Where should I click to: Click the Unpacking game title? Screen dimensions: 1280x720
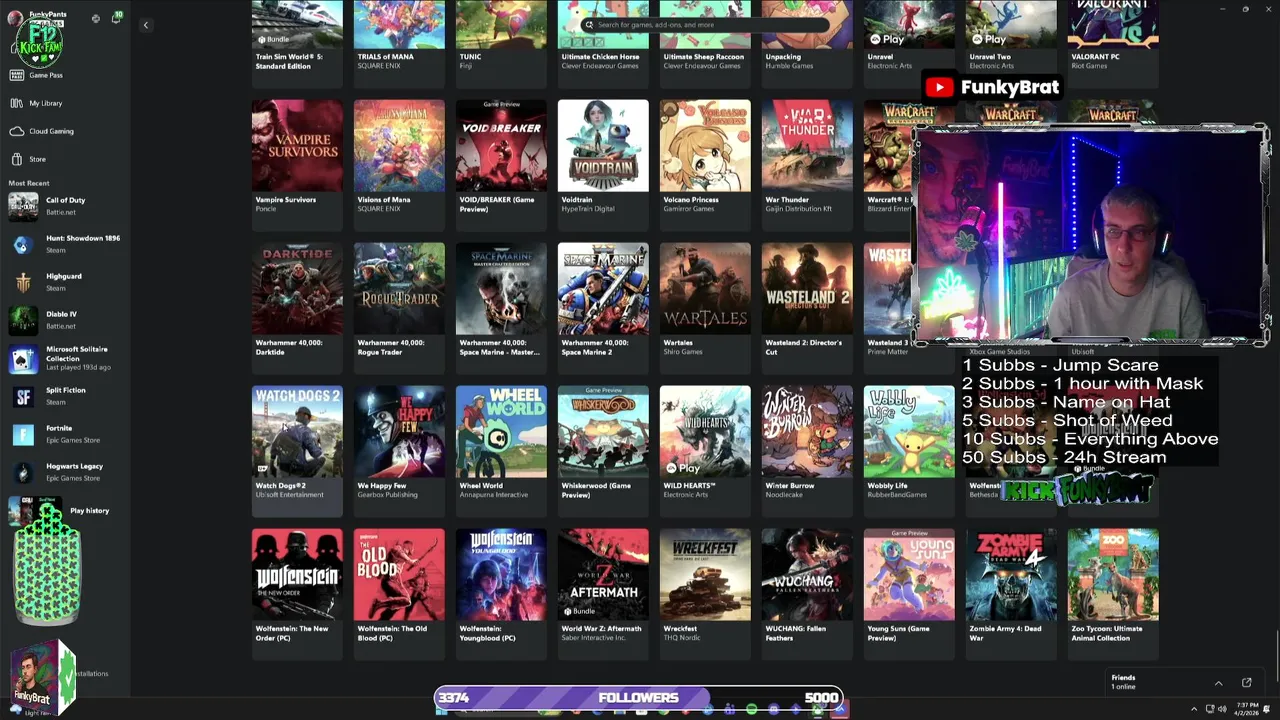pos(783,57)
